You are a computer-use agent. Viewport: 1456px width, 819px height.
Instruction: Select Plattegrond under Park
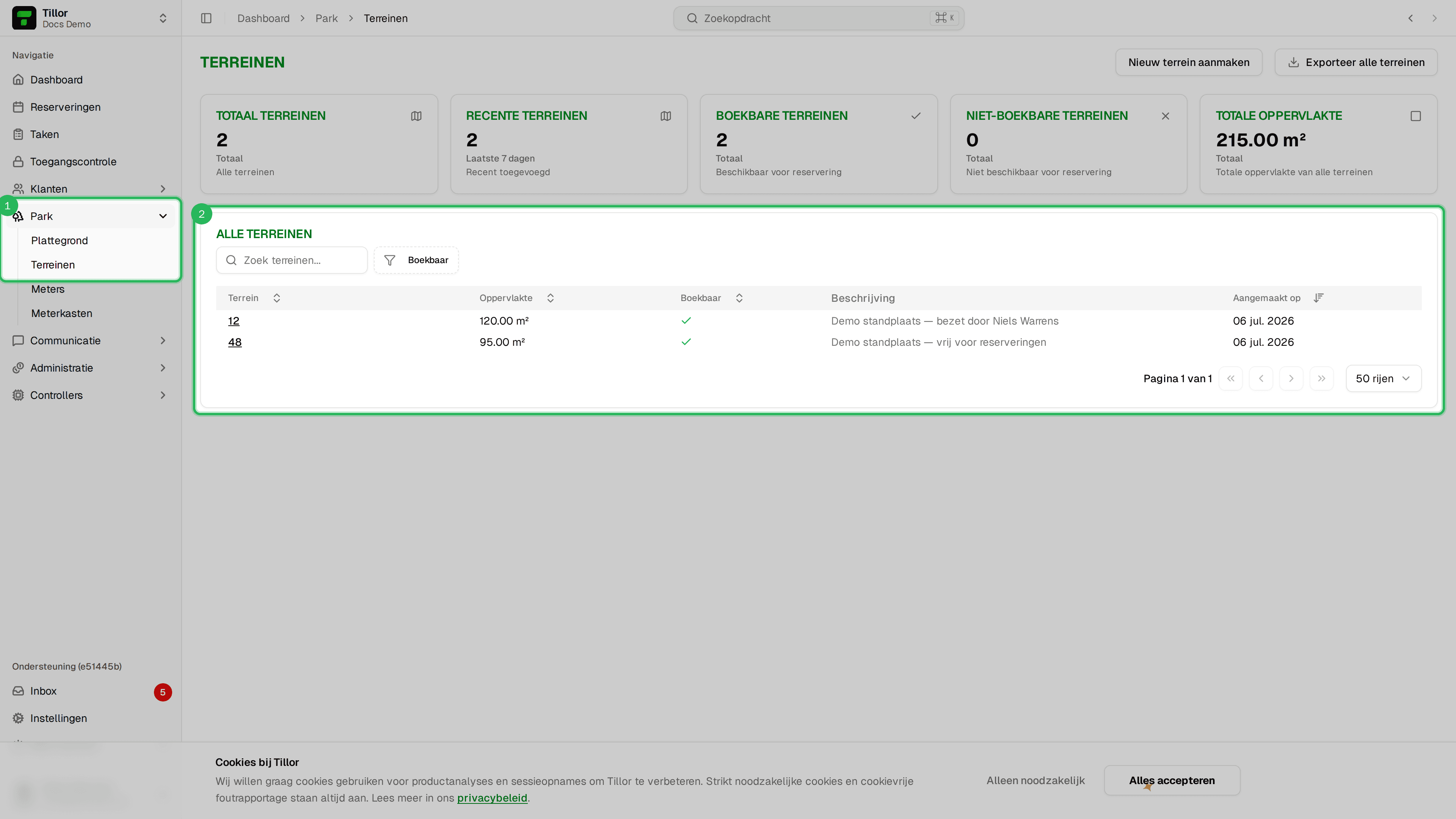(60, 240)
